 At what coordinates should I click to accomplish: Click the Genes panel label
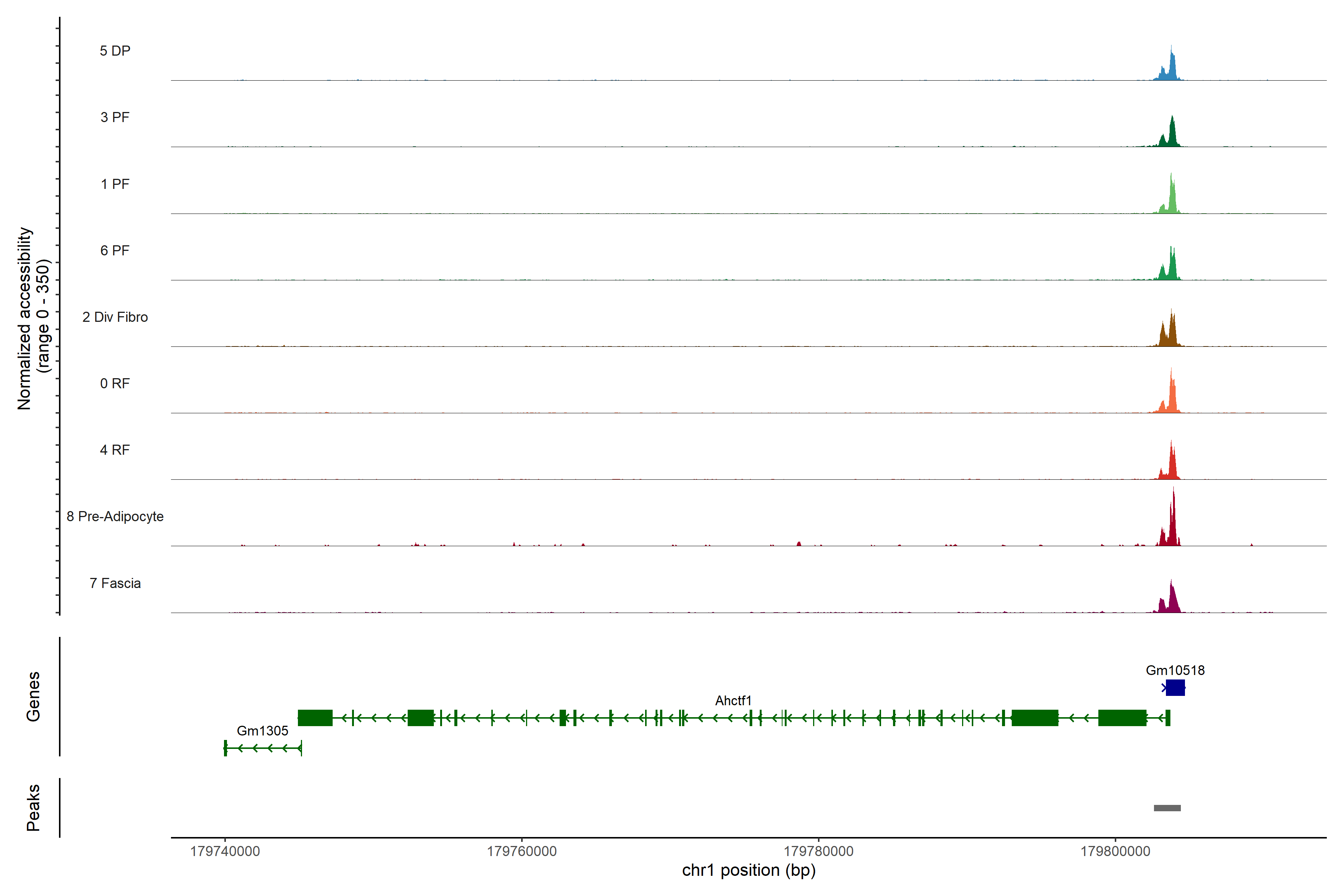click(x=33, y=697)
